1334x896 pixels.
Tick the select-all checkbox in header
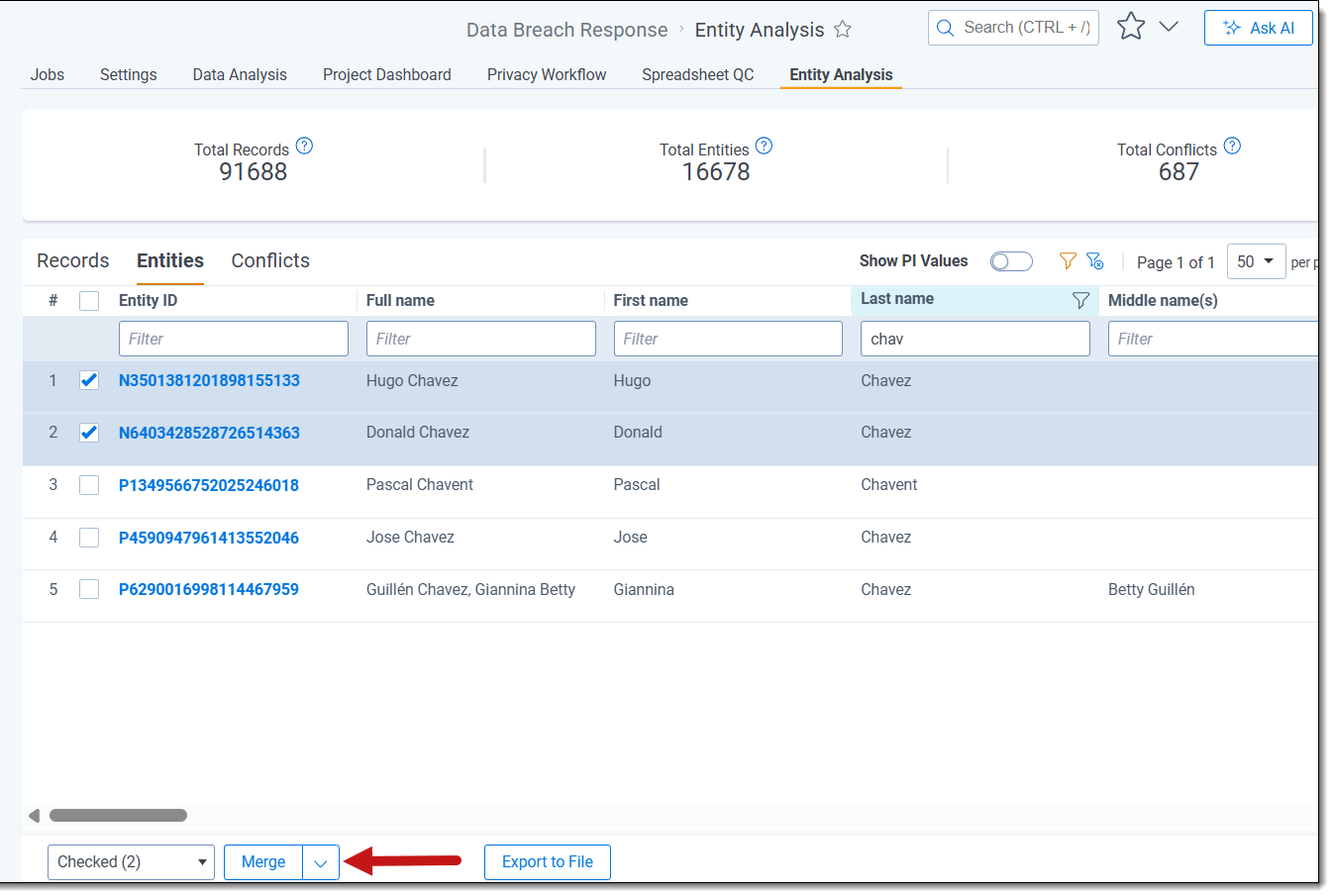point(89,301)
